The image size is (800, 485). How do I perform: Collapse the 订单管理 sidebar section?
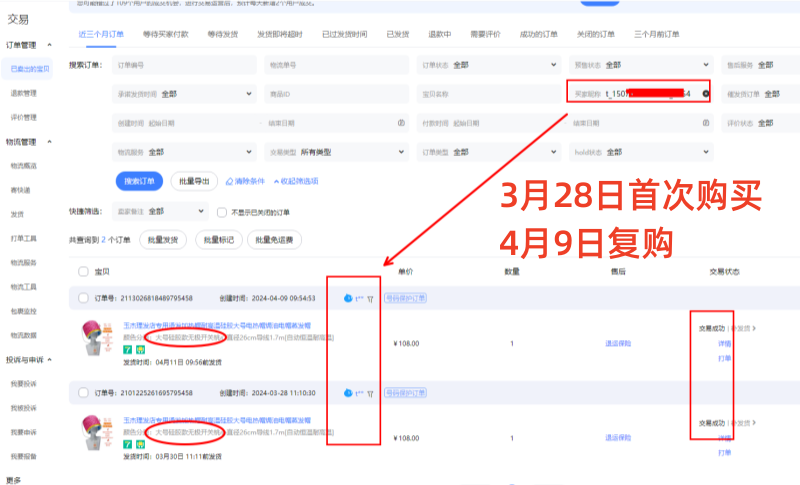point(49,45)
